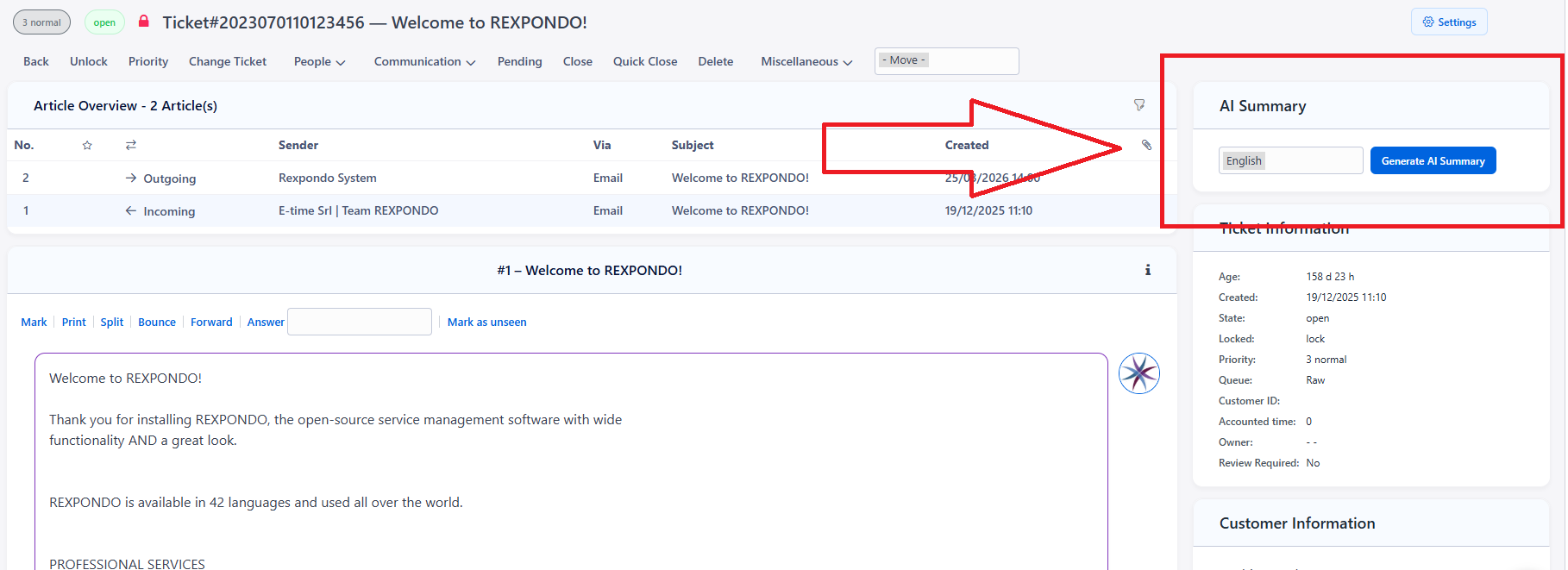
Task: Open the article filter funnel icon
Action: click(x=1139, y=105)
